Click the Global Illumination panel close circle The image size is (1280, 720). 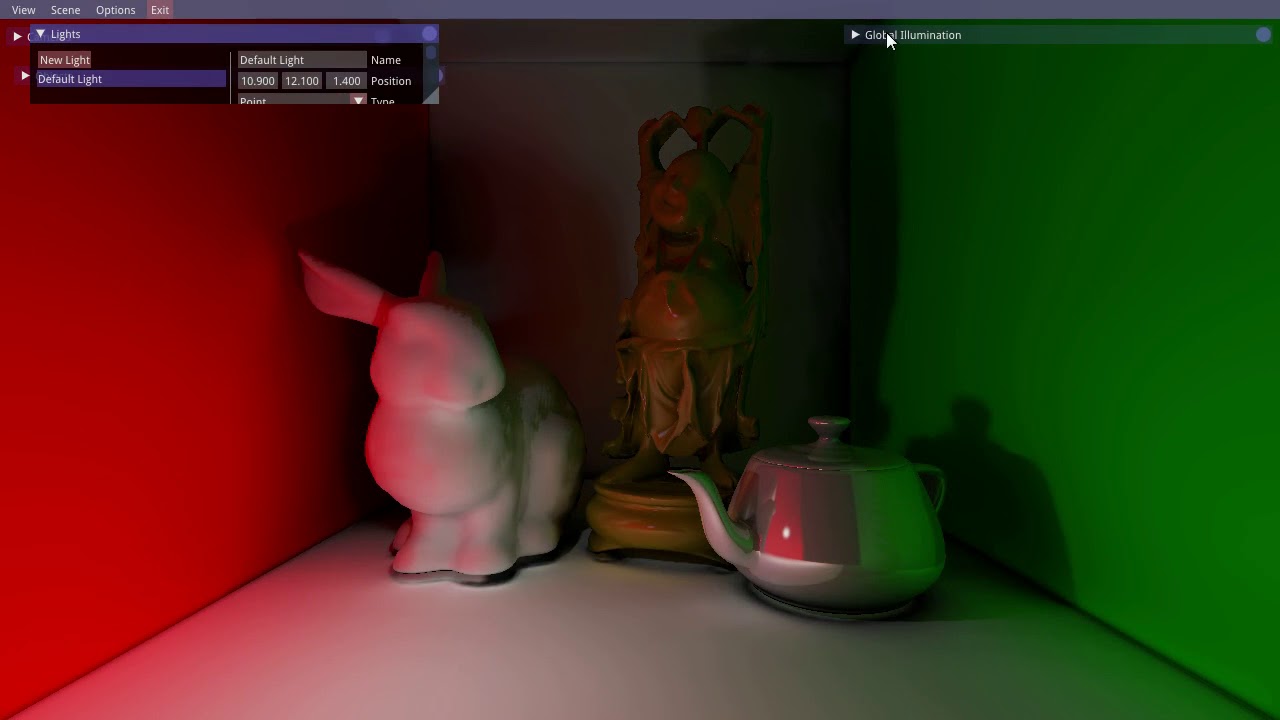point(1263,35)
